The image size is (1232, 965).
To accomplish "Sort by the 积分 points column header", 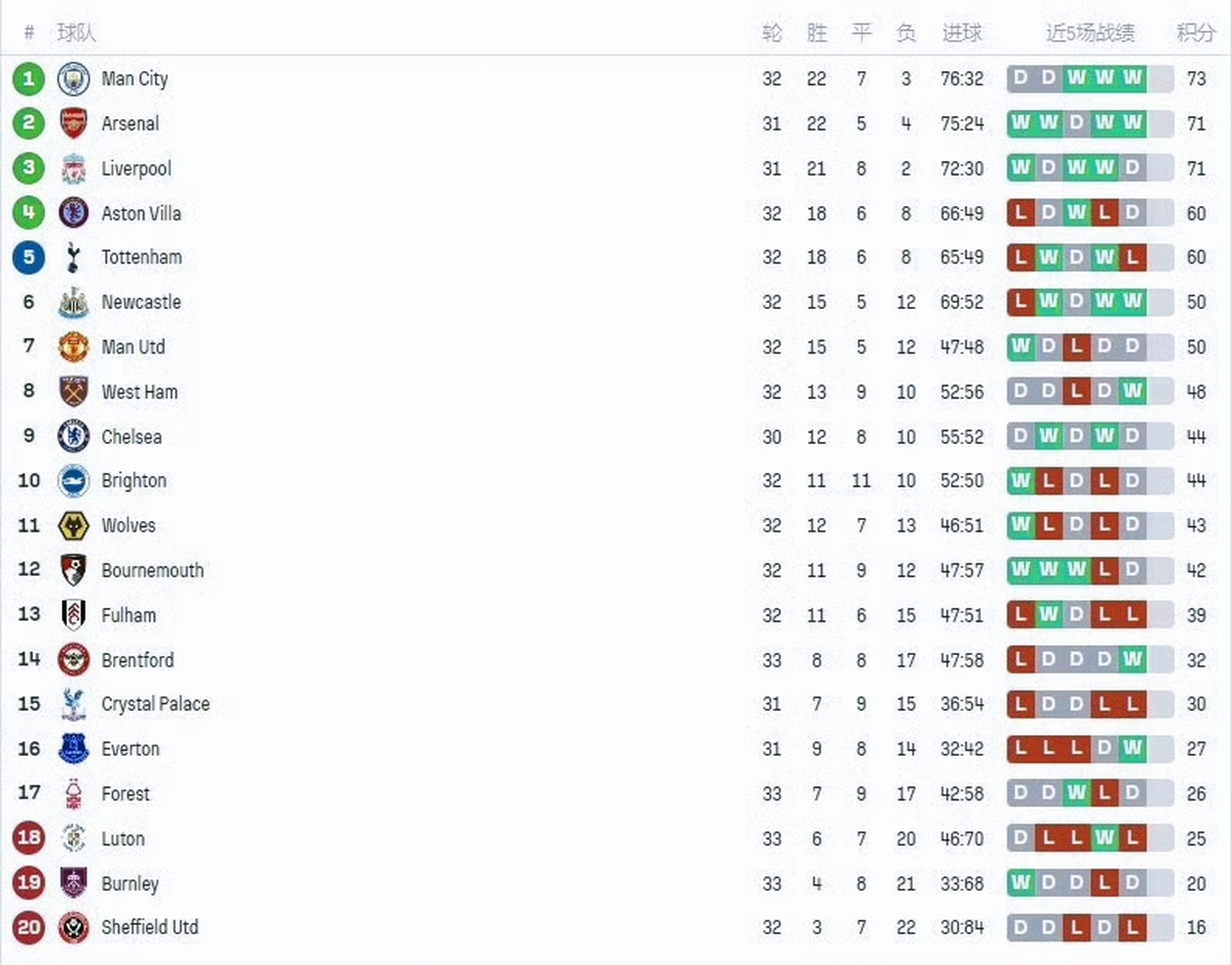I will 1196,32.
